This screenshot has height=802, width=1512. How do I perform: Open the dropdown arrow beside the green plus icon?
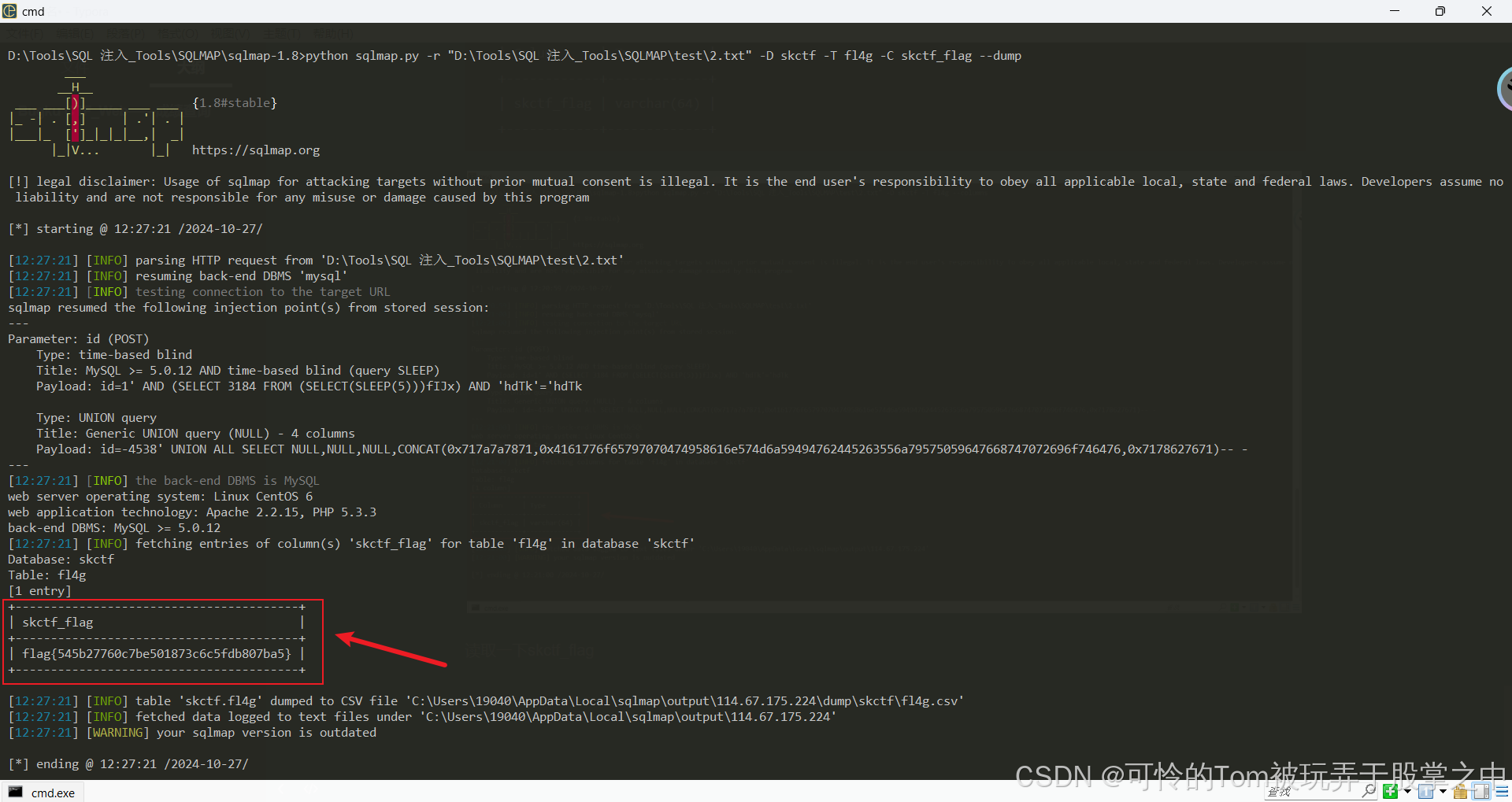[x=1407, y=791]
